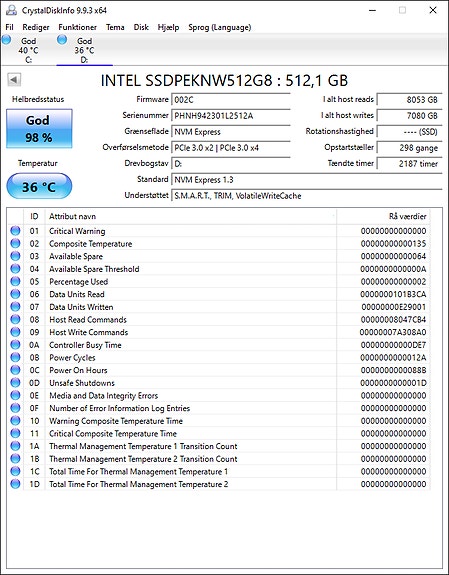Click the Rå værdier column header
The image size is (449, 575).
click(x=383, y=216)
